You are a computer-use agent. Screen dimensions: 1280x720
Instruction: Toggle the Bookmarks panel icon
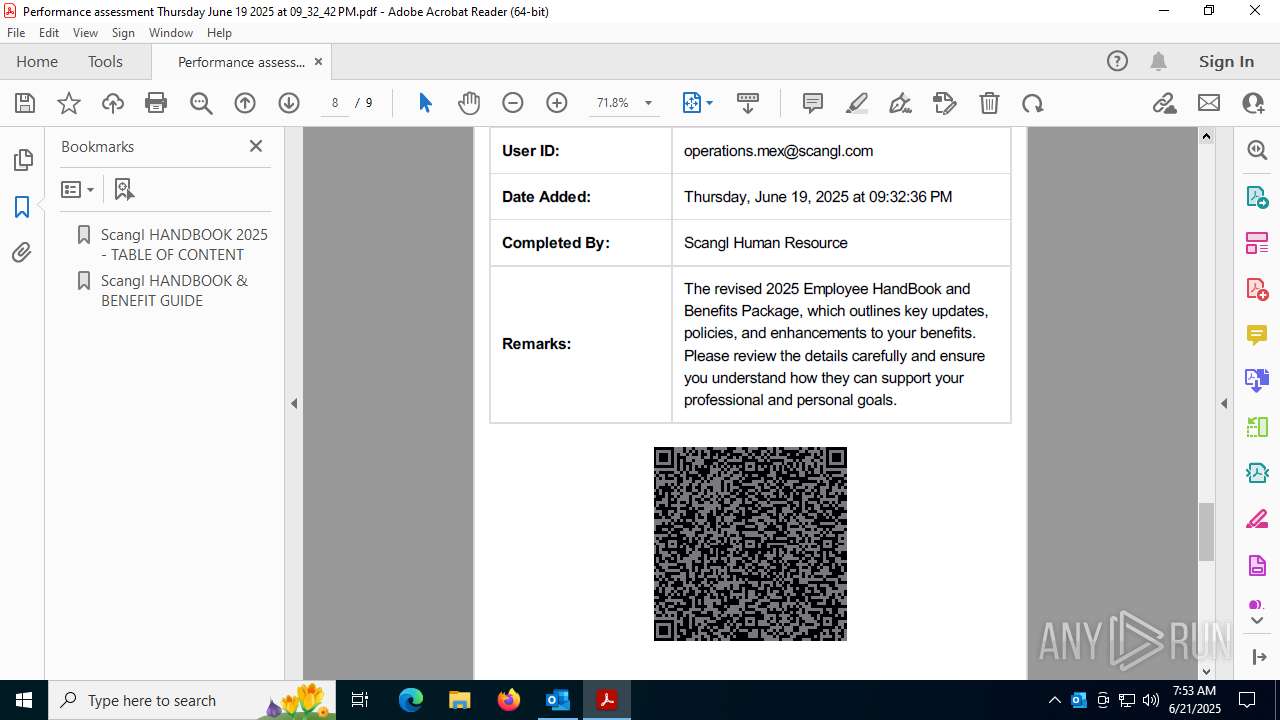point(22,207)
